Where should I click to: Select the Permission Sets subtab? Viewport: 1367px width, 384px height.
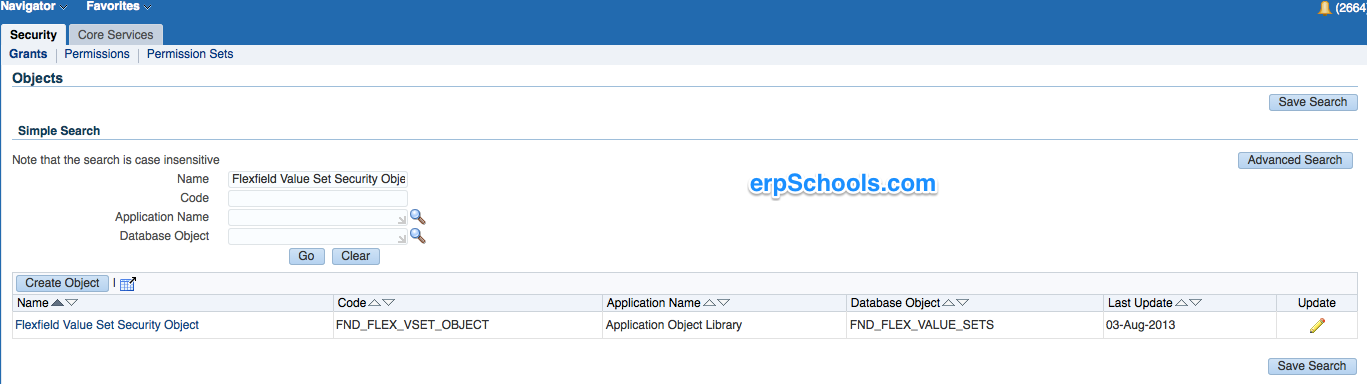click(x=190, y=54)
